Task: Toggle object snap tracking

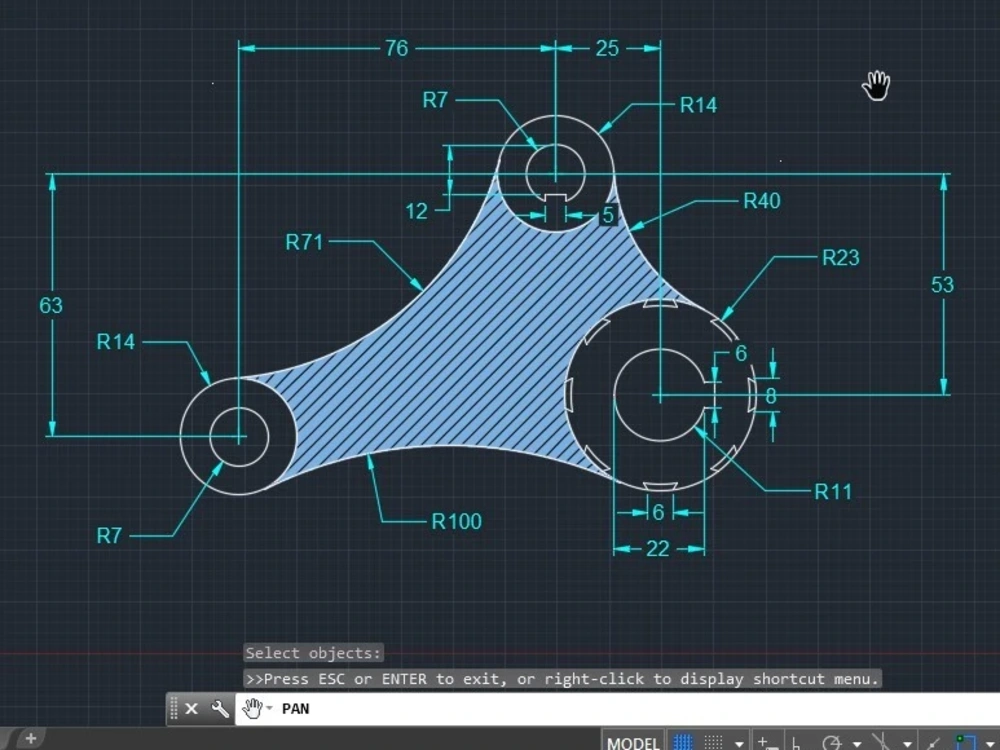Action: click(932, 744)
